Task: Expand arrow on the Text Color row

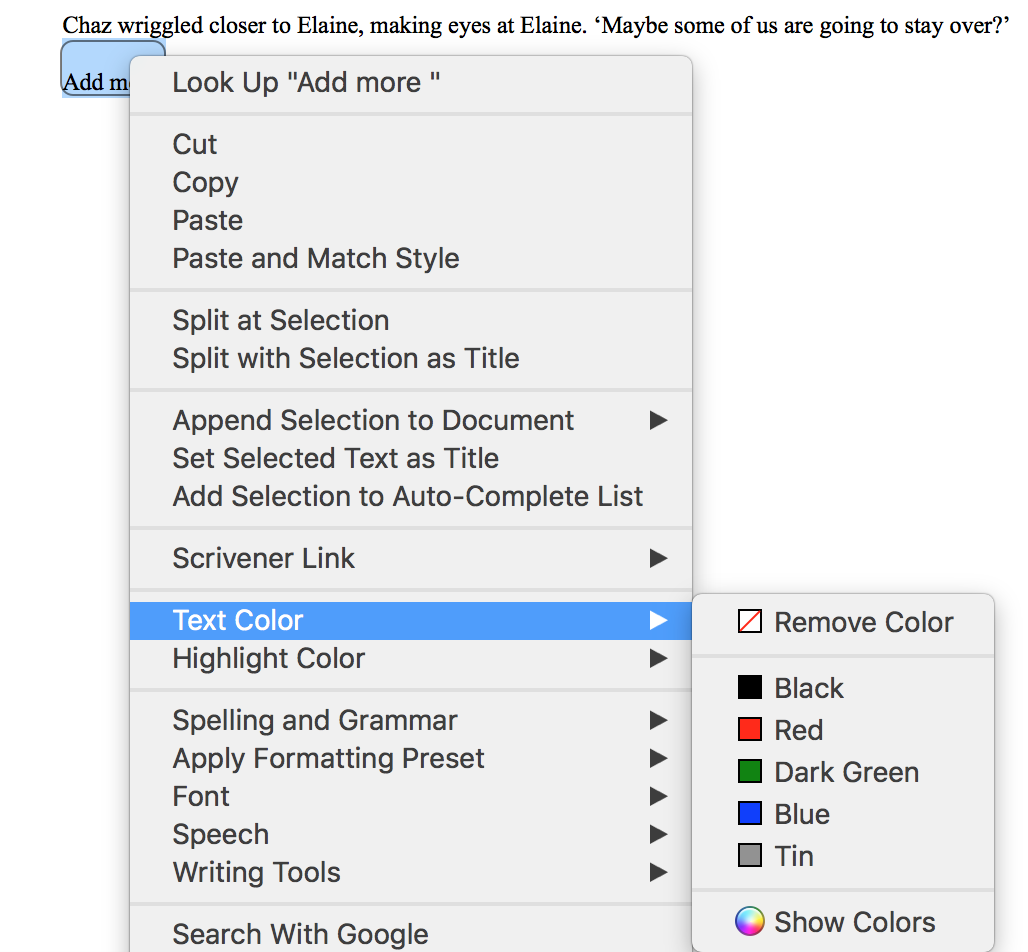Action: [x=658, y=620]
